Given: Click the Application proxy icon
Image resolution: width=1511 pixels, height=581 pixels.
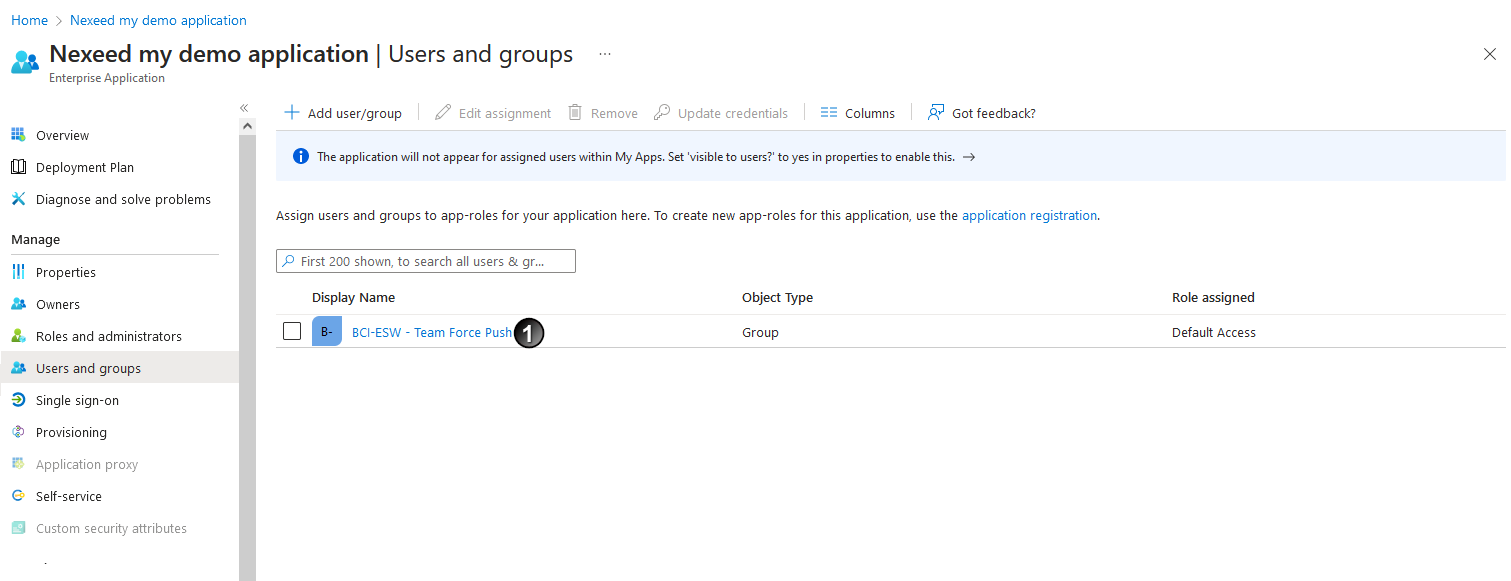Looking at the screenshot, I should (18, 464).
